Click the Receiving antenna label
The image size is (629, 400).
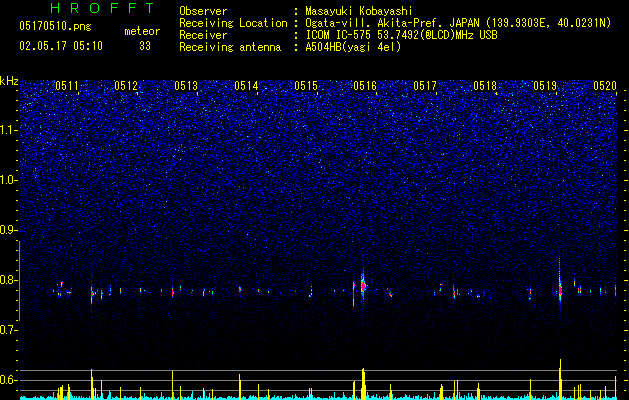(230, 47)
